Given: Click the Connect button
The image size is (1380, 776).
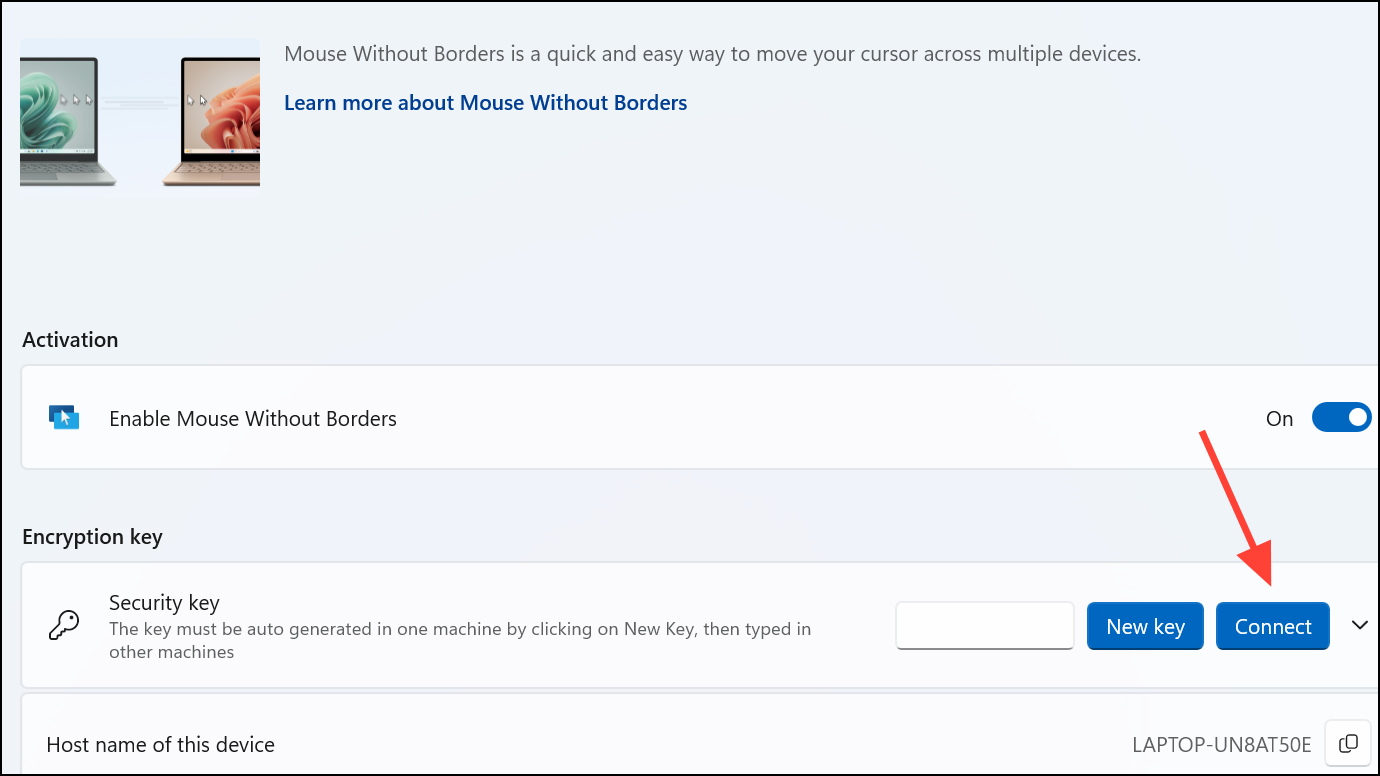Looking at the screenshot, I should pyautogui.click(x=1273, y=626).
